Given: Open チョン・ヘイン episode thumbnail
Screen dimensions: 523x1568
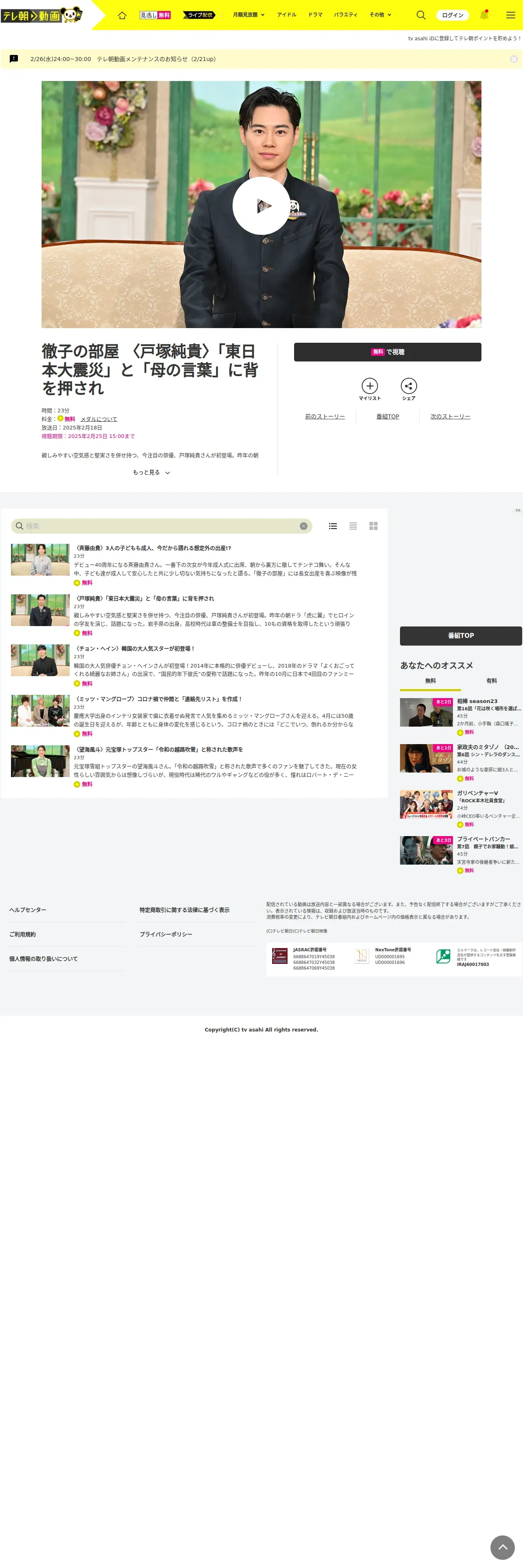Looking at the screenshot, I should [40, 660].
